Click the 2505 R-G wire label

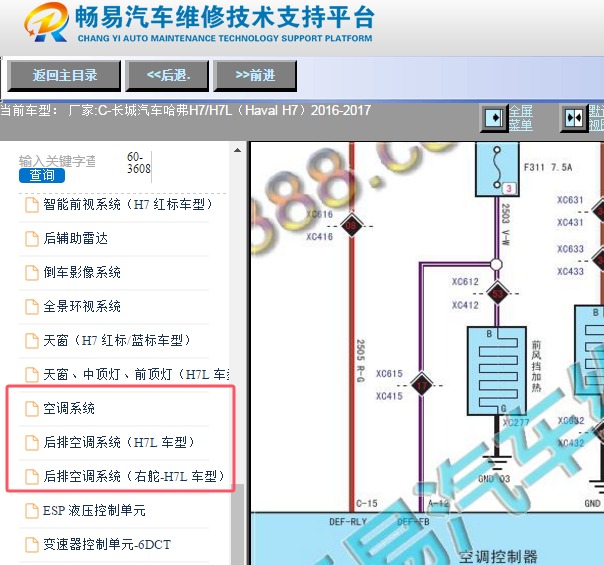pos(361,361)
